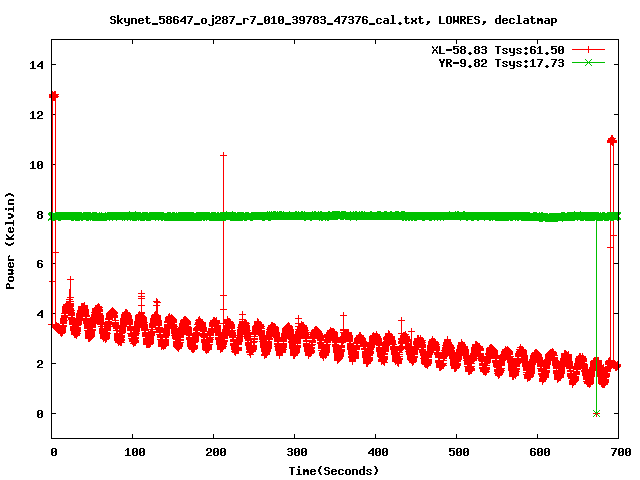Click the green outlier point at 0 Kelvin
This screenshot has width=640, height=480.
[596, 413]
